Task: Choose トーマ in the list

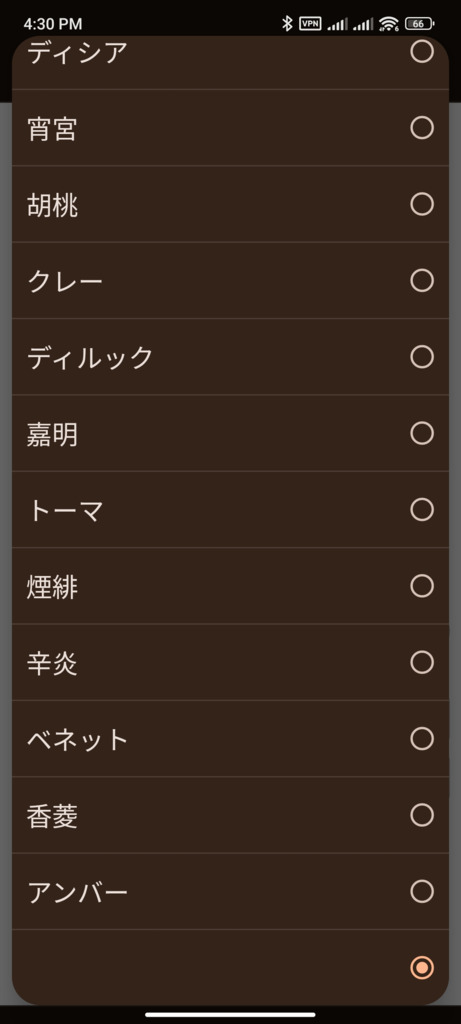Action: (x=230, y=509)
